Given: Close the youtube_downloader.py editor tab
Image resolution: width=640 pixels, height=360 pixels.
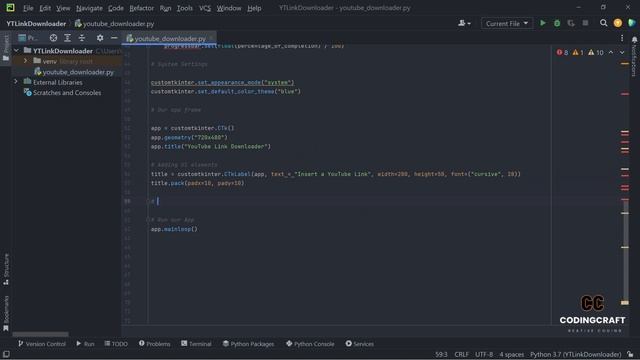Looking at the screenshot, I should 211,38.
